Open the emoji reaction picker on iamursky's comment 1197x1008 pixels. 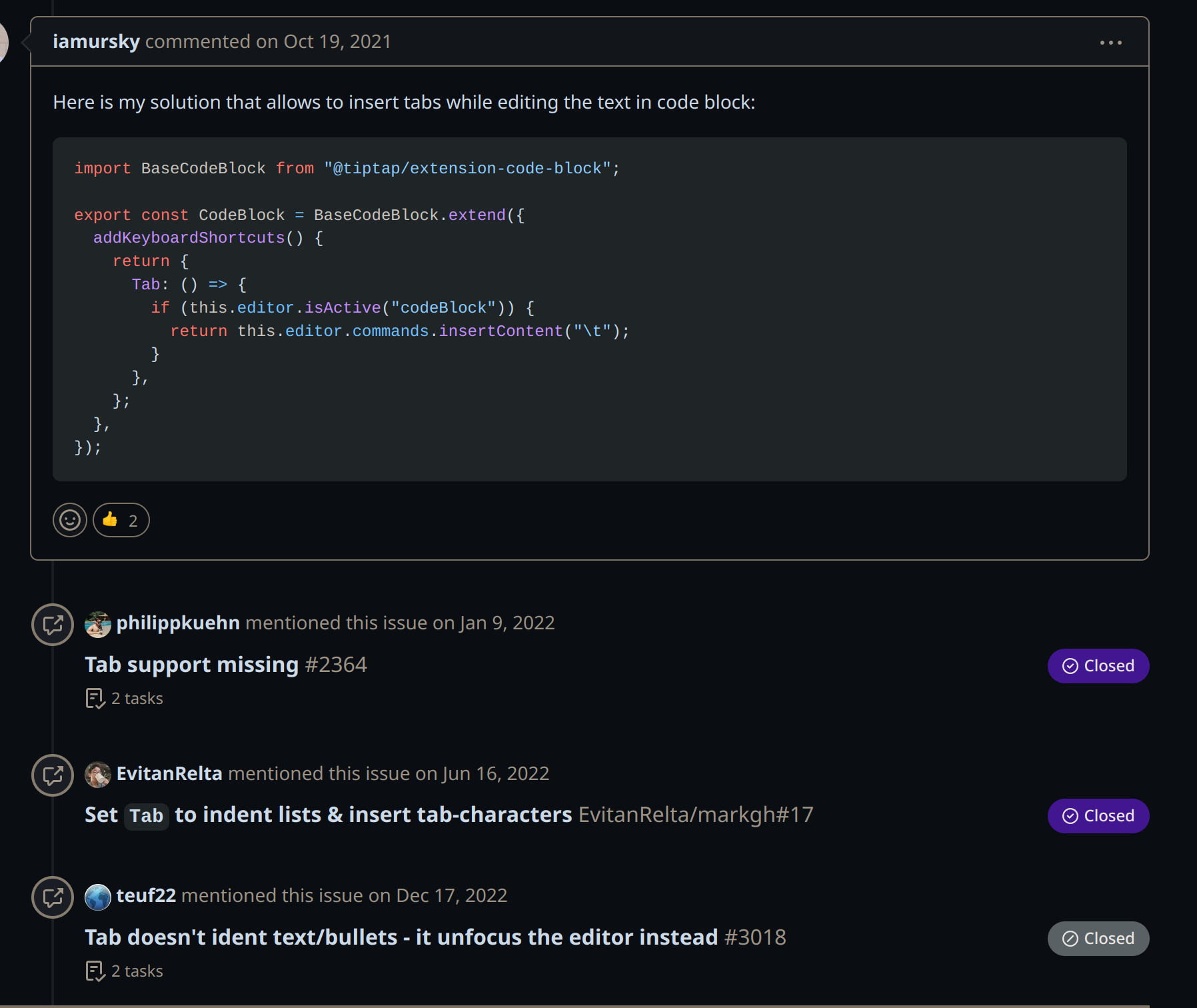[69, 520]
